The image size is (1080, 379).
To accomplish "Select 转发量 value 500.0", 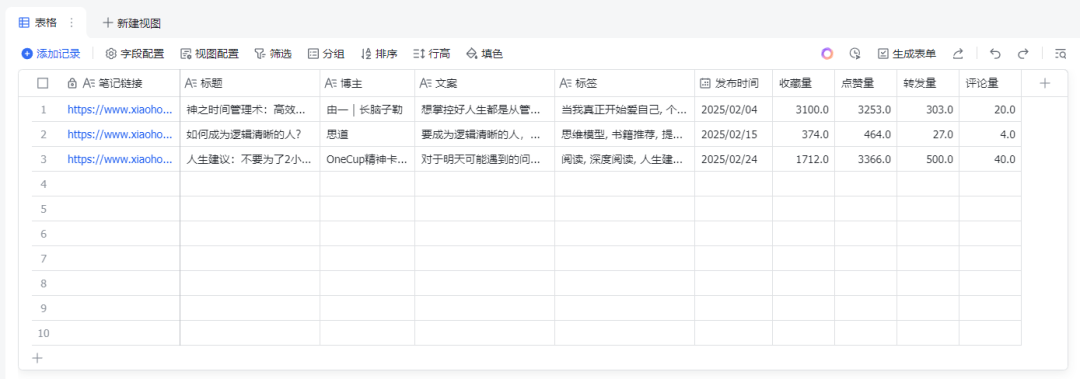I will (927, 159).
